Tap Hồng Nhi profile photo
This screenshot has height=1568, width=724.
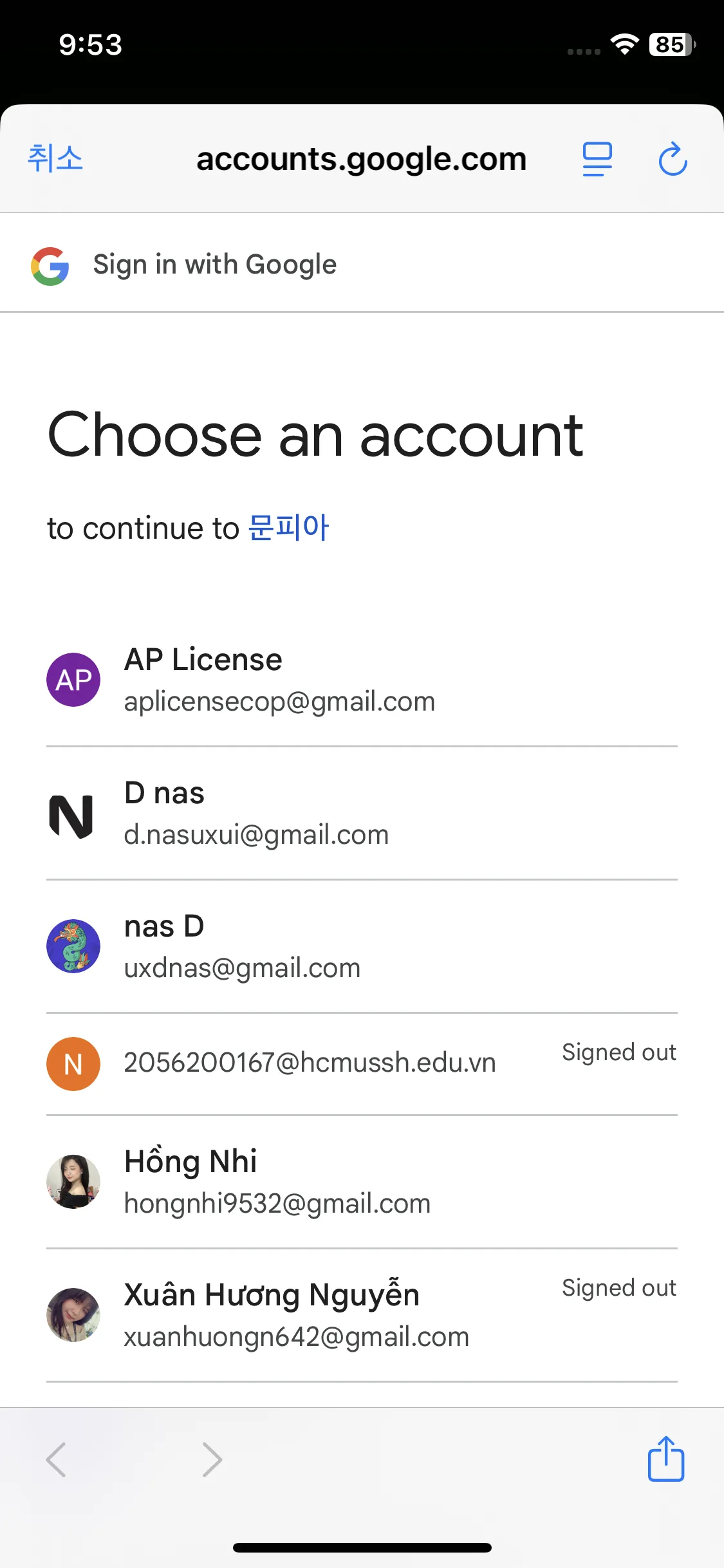pyautogui.click(x=73, y=1182)
